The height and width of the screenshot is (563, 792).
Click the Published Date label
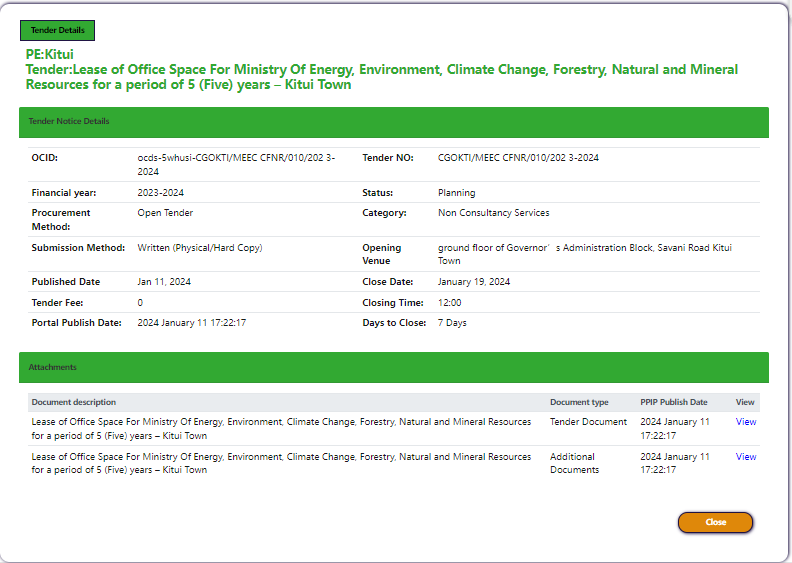click(66, 282)
